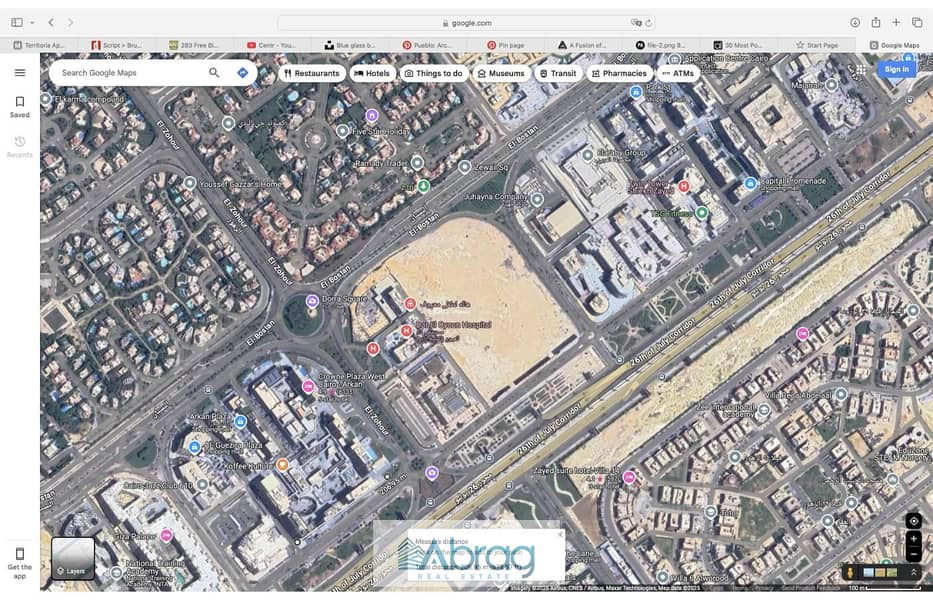933x600 pixels.
Task: Filter map by Restaurants
Action: click(x=312, y=73)
